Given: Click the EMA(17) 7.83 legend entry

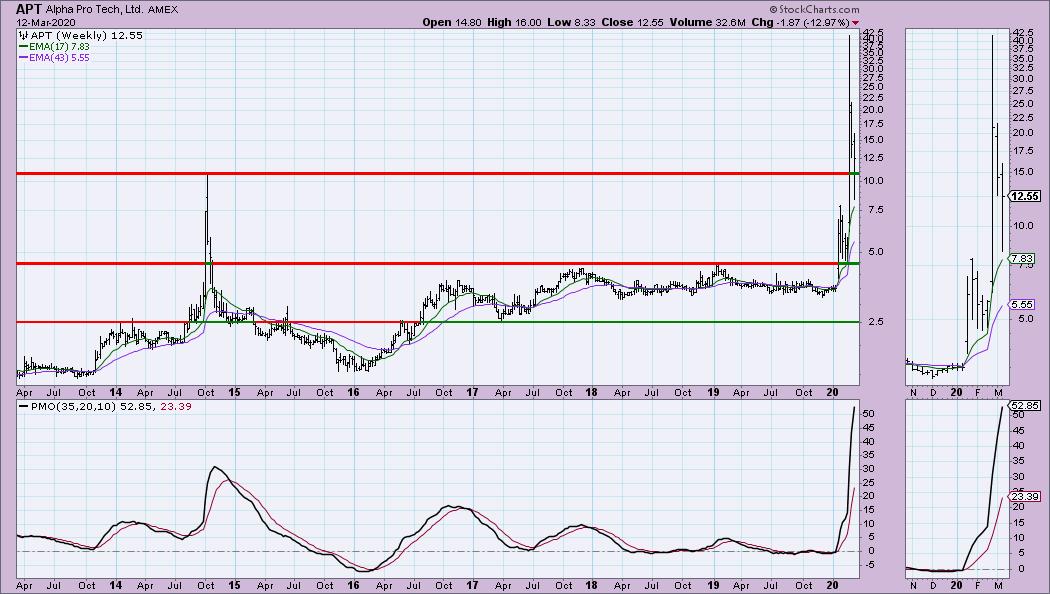Looking at the screenshot, I should 59,47.
